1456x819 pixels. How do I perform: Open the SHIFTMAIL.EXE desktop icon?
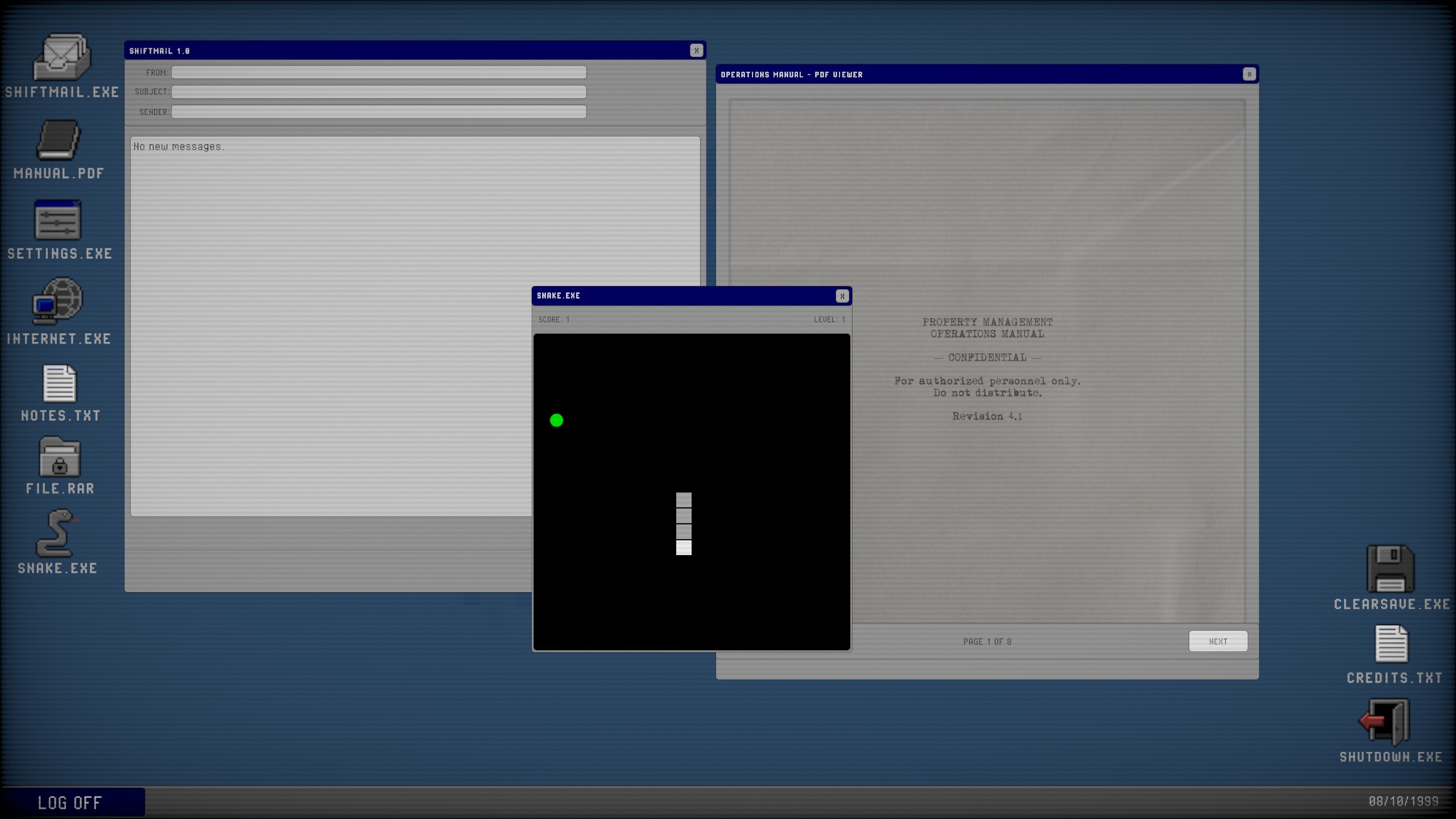click(61, 57)
